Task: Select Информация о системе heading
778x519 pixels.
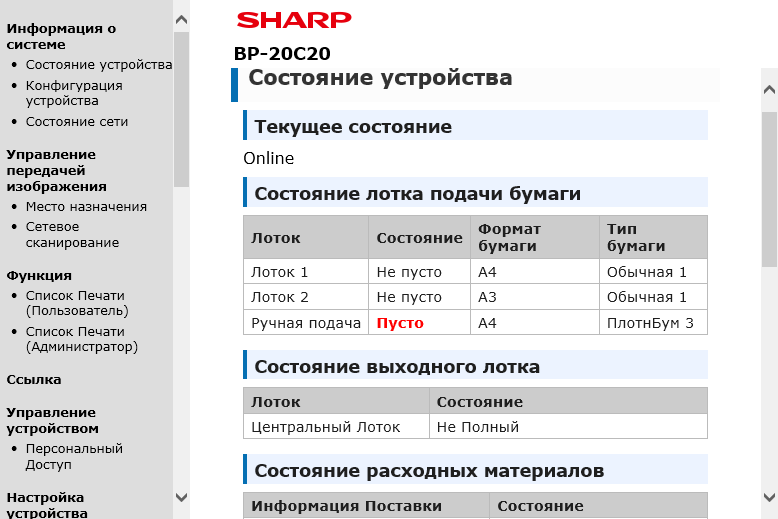Action: click(61, 36)
